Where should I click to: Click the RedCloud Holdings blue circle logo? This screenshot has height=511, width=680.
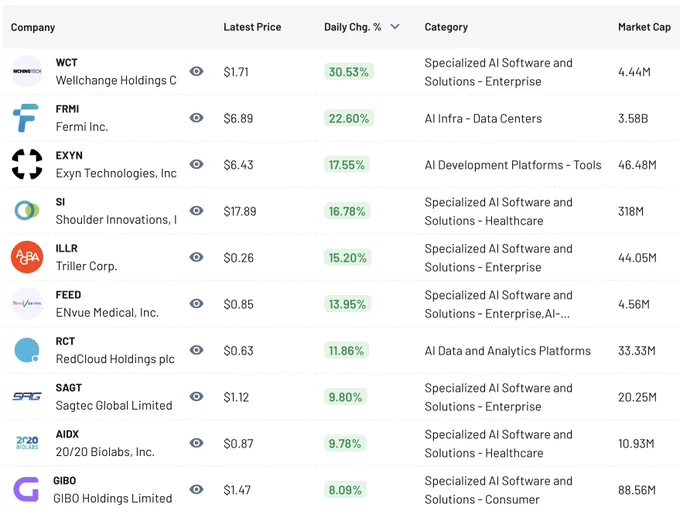pos(27,350)
